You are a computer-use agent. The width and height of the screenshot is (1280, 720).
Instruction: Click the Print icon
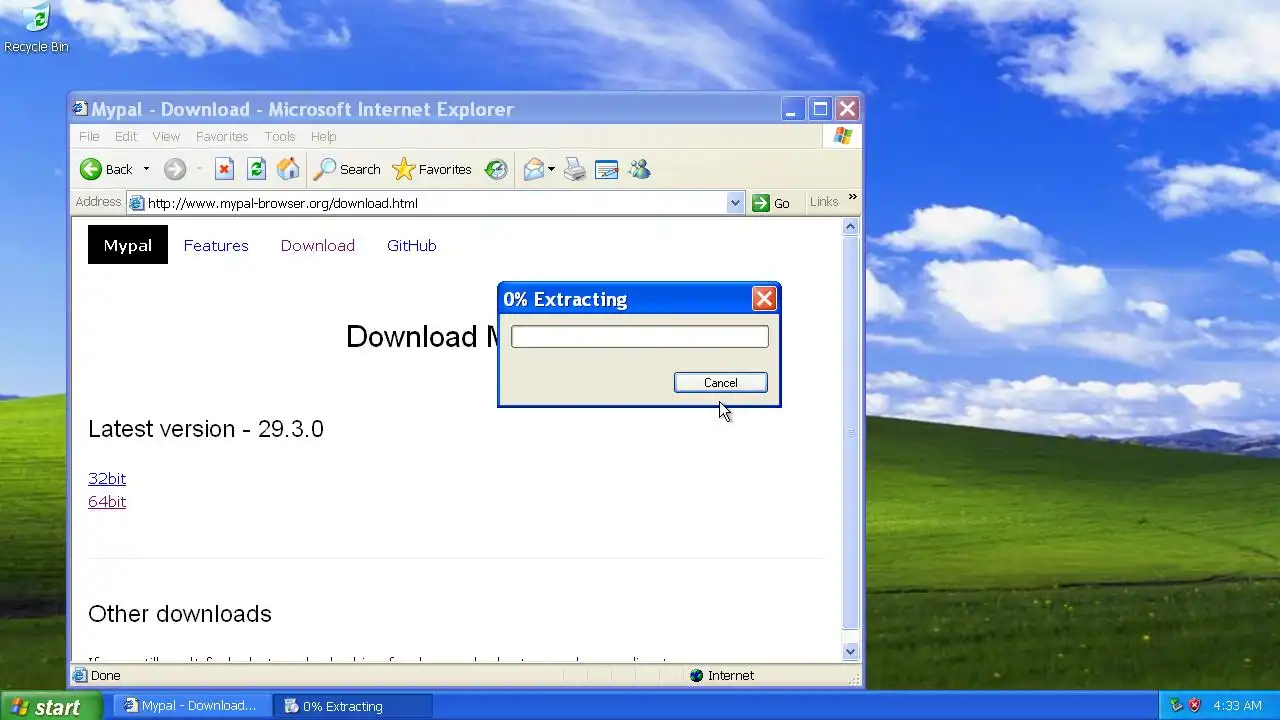575,169
